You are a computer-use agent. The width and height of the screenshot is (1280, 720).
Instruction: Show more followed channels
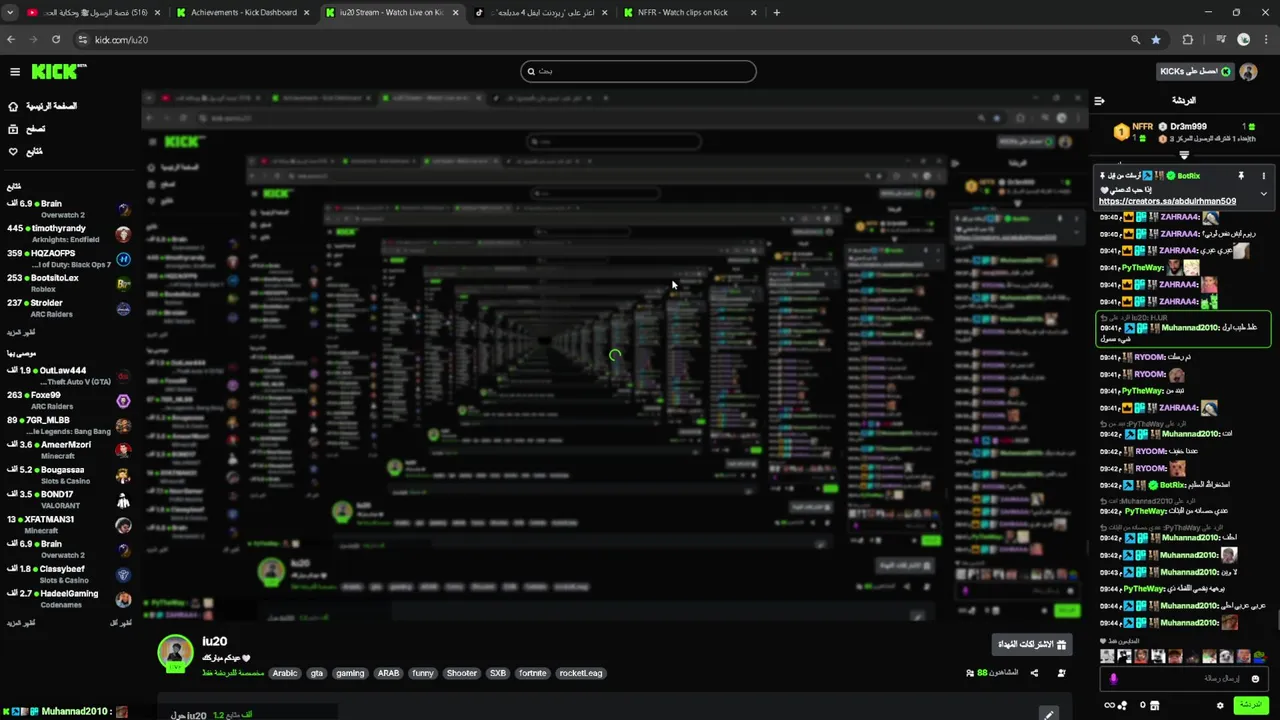coord(21,332)
